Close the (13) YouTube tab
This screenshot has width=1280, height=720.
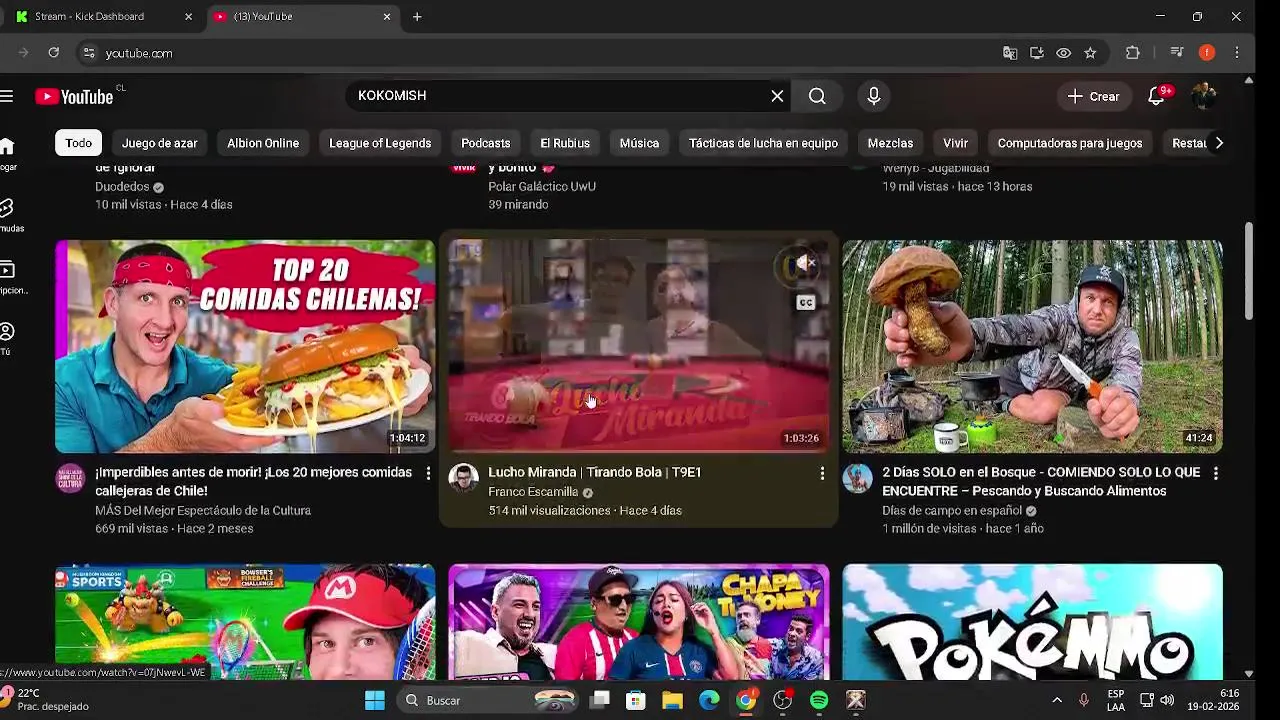387,17
